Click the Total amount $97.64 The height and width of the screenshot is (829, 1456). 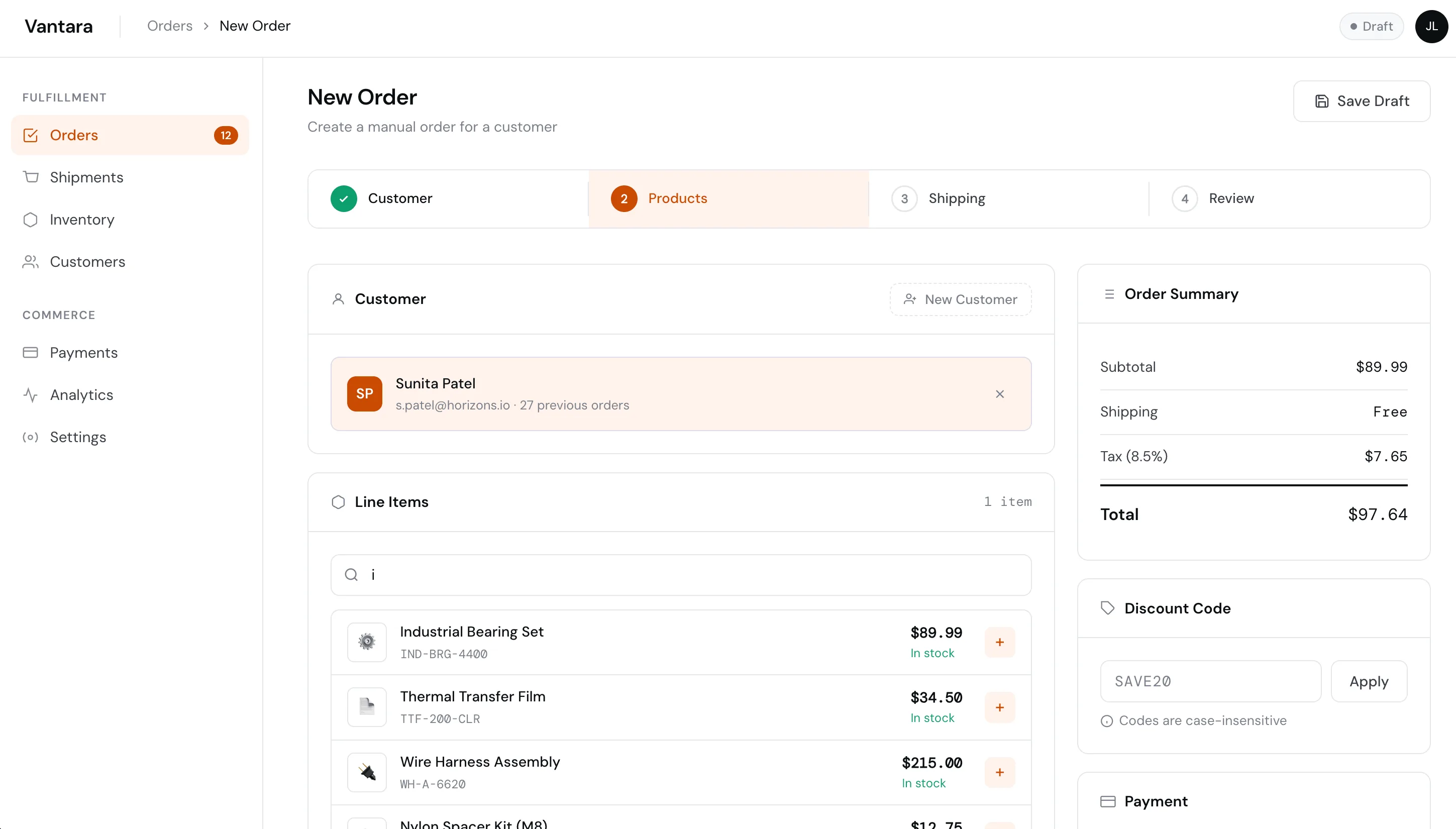(x=1378, y=514)
